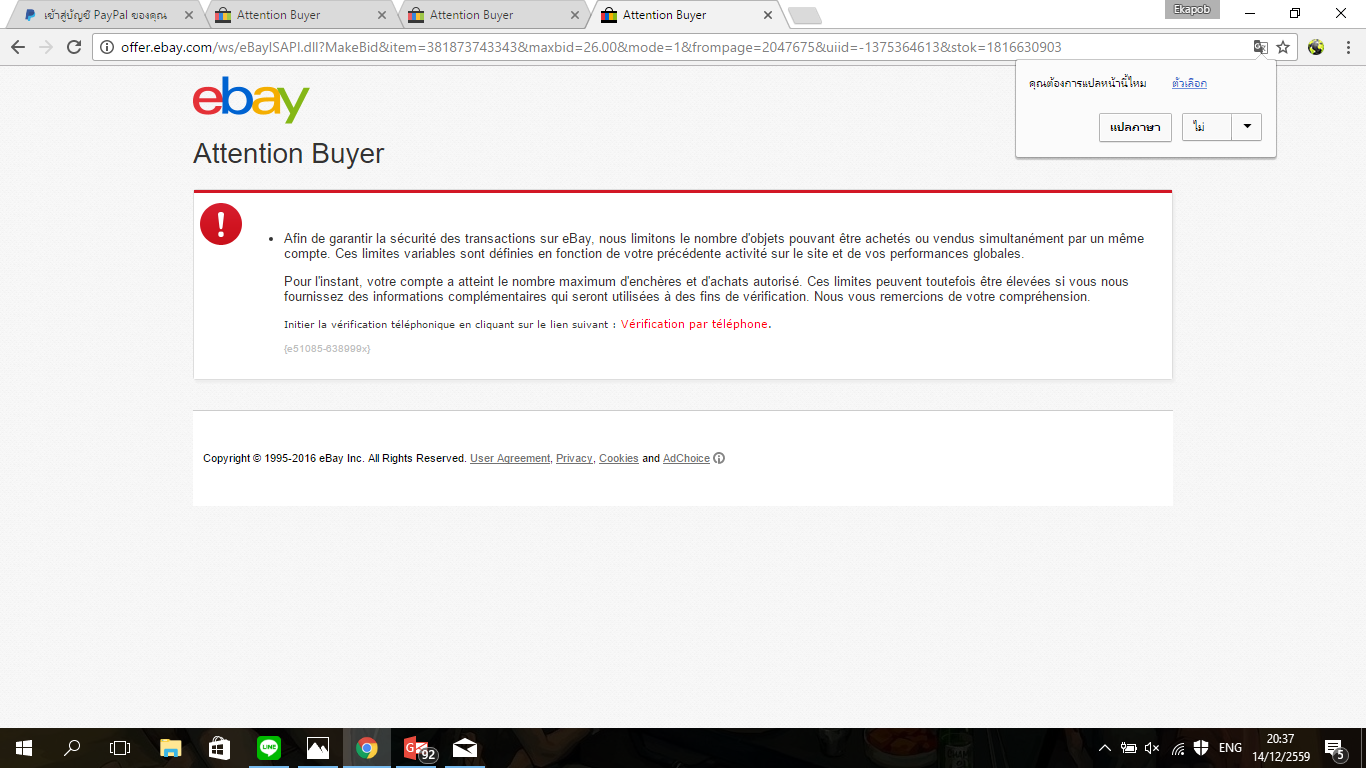Click the ไม่ button in translate popup
The width and height of the screenshot is (1366, 768).
[1207, 127]
